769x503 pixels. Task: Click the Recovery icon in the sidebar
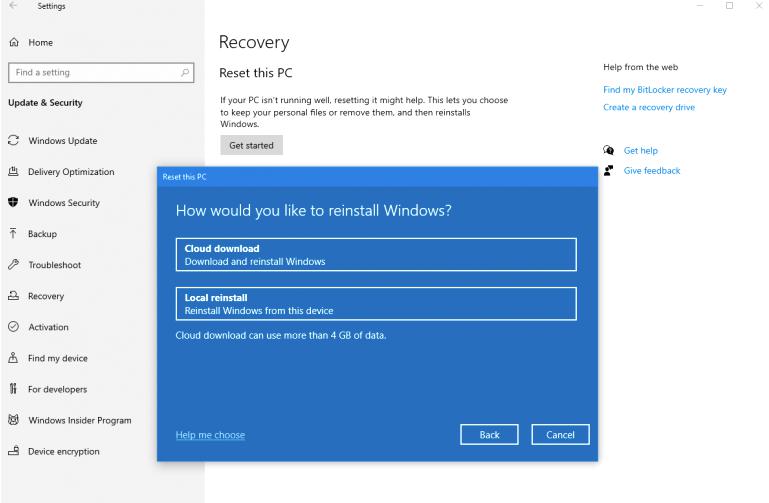(14, 296)
